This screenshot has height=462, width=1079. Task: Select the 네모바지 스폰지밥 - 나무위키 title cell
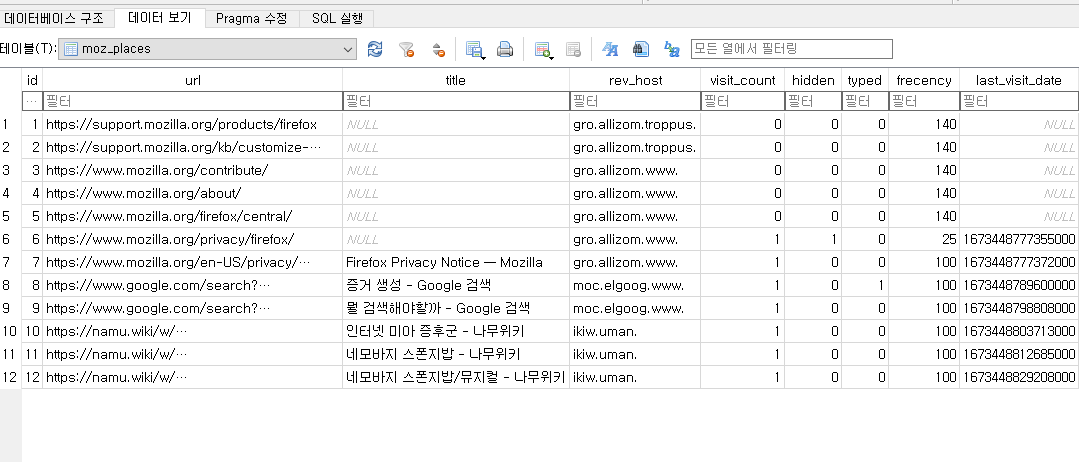pyautogui.click(x=456, y=355)
